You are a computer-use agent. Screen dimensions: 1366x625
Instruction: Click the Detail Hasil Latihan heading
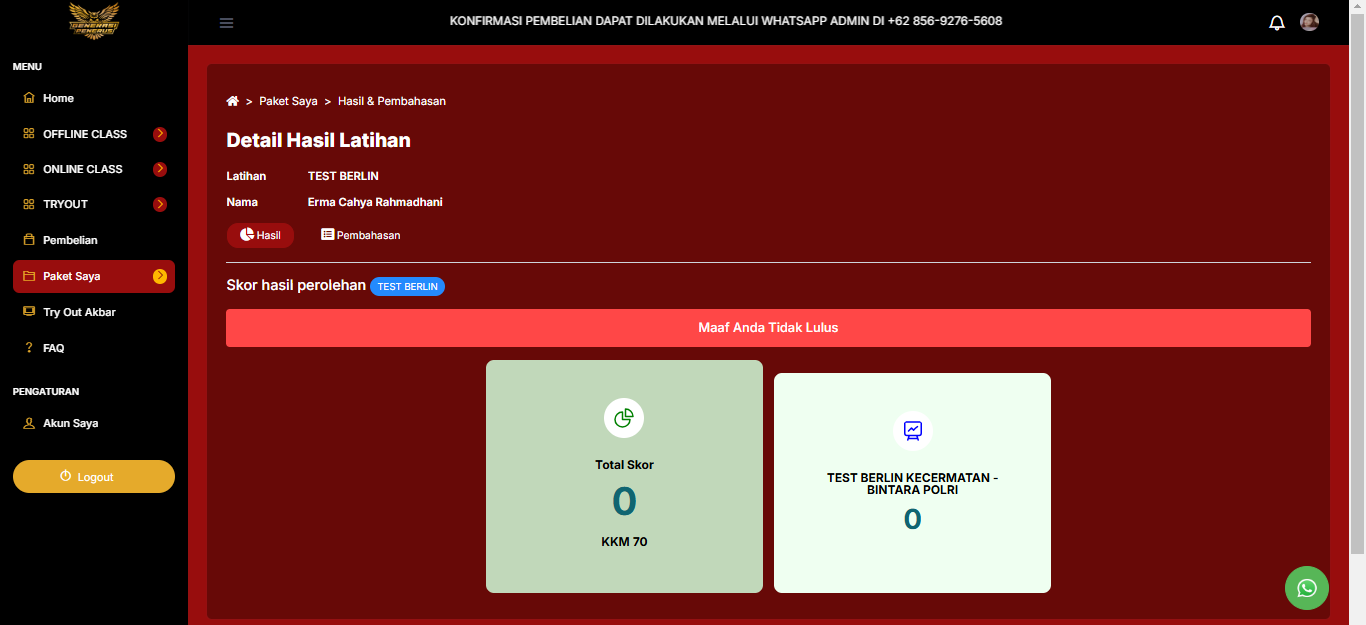pos(318,140)
